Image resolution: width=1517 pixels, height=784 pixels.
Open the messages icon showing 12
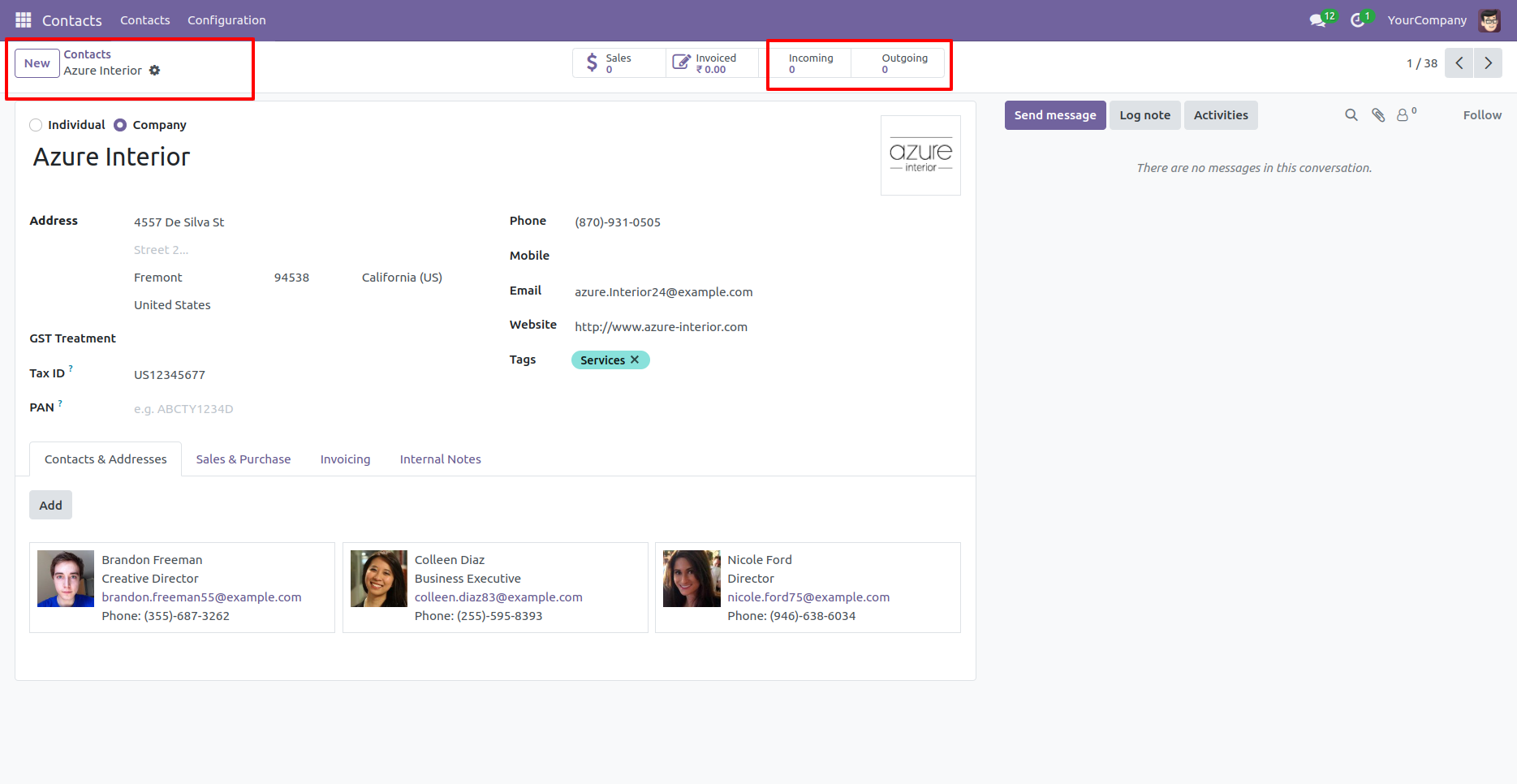coord(1316,19)
